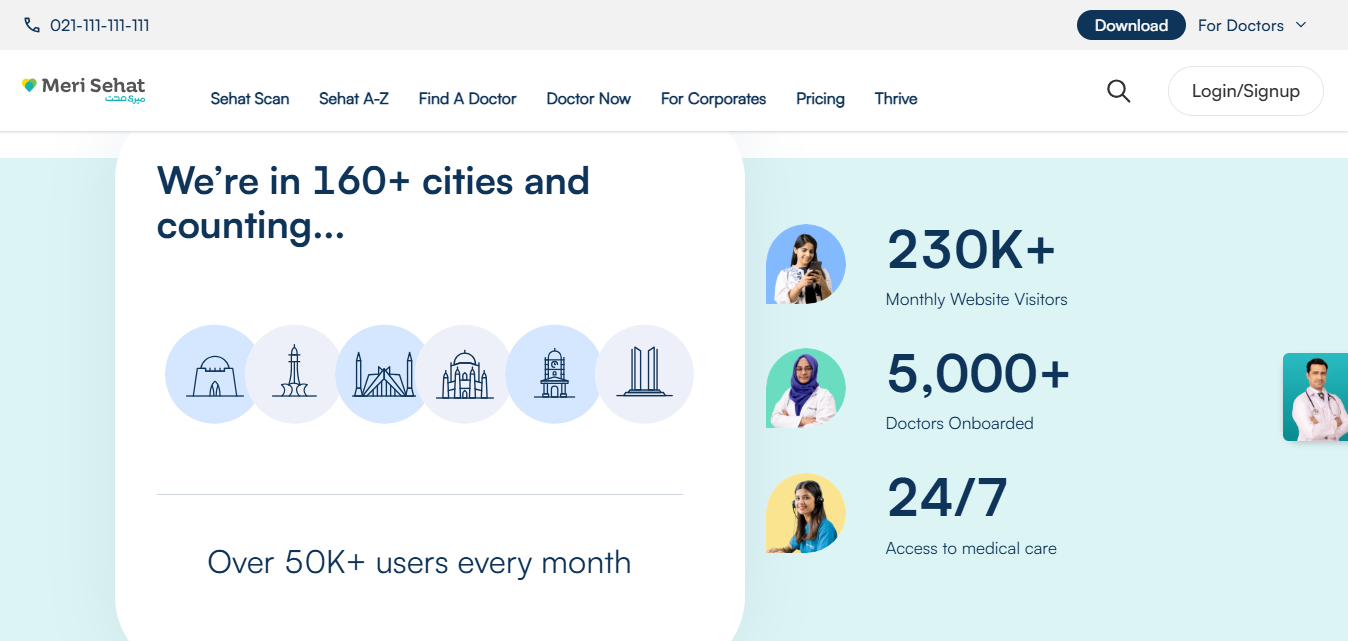
Task: Go to Find A Doctor page
Action: (x=467, y=99)
